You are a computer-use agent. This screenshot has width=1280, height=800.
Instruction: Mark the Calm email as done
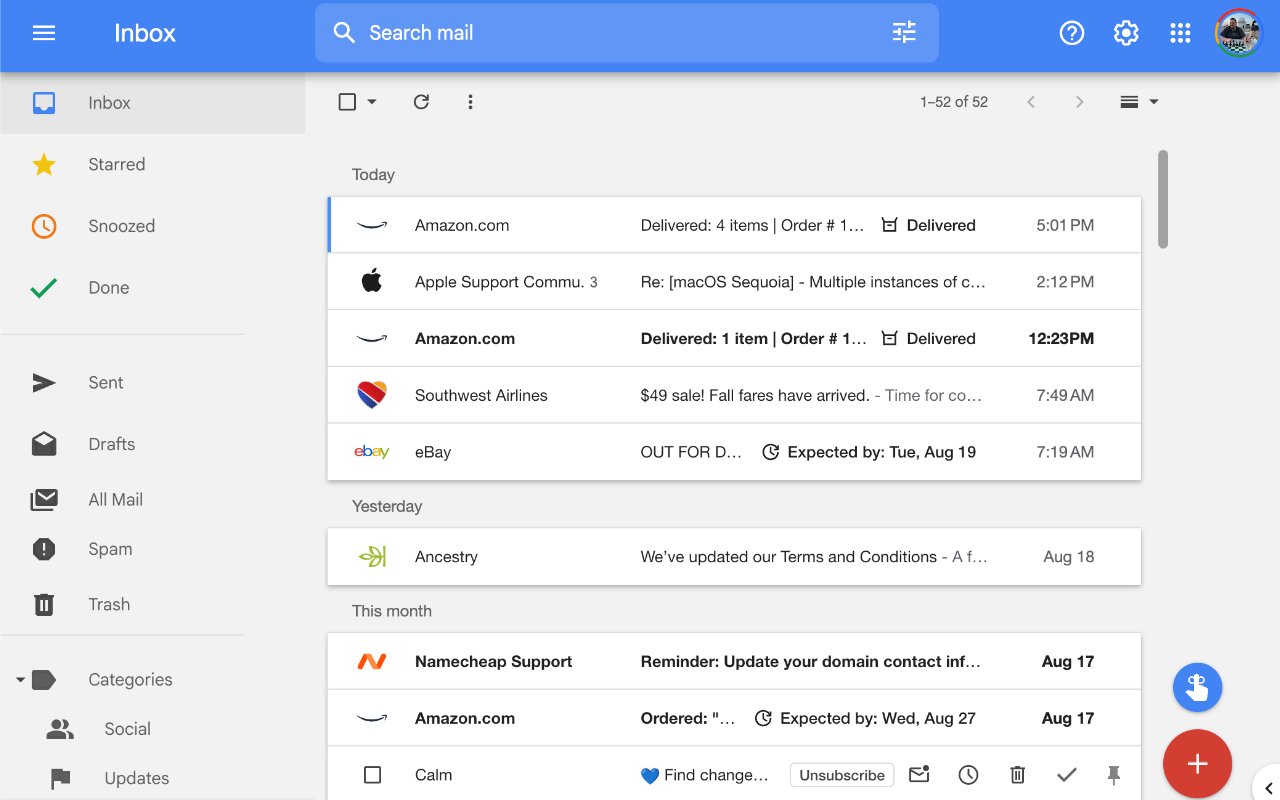coord(1066,775)
